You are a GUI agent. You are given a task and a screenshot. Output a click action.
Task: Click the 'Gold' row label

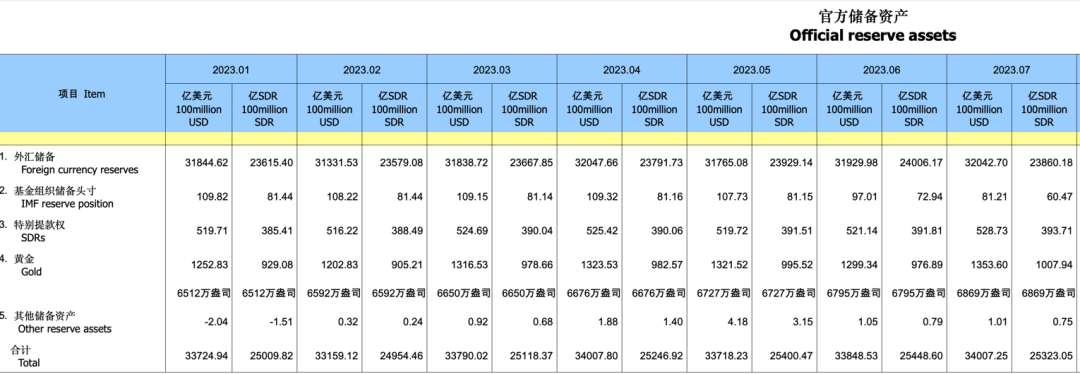[31, 272]
